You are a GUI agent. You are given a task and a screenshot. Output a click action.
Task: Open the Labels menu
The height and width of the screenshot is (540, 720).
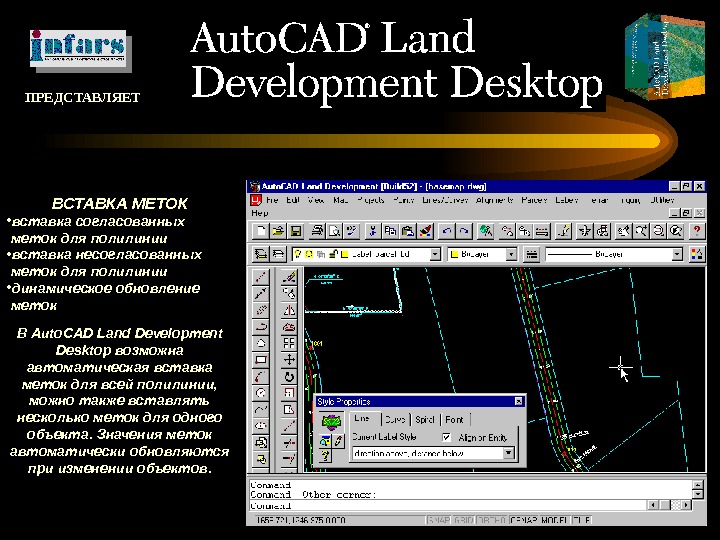coord(566,200)
